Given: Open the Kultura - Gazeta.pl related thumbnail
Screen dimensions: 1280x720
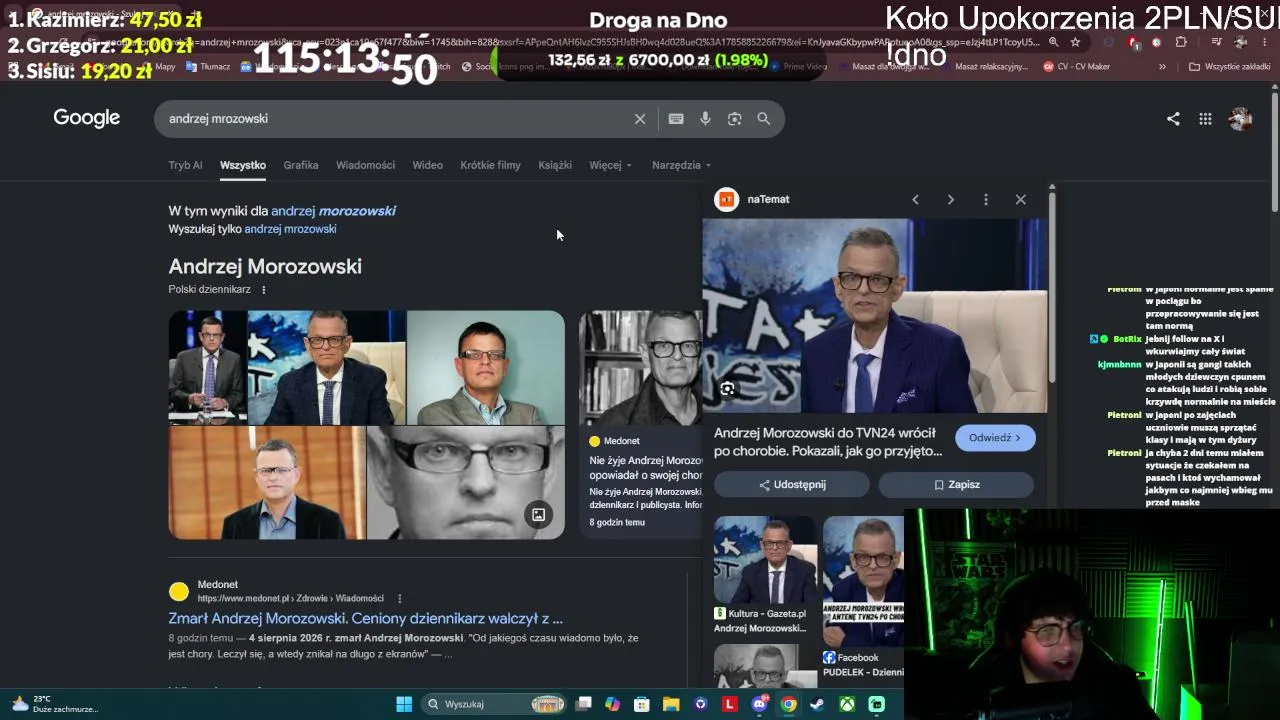Looking at the screenshot, I should click(765, 575).
